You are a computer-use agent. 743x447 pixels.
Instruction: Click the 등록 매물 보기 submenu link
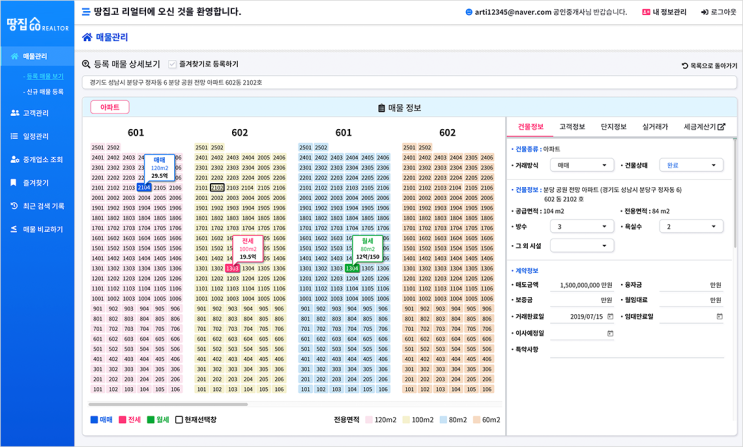click(45, 76)
